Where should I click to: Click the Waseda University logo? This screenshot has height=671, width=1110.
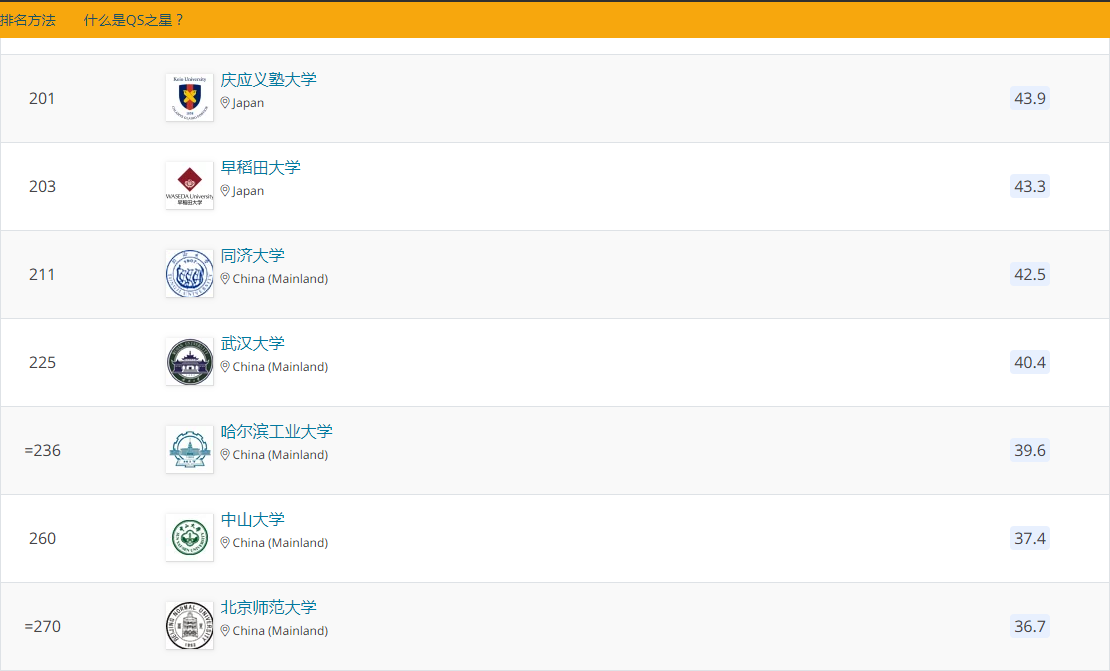[x=190, y=185]
